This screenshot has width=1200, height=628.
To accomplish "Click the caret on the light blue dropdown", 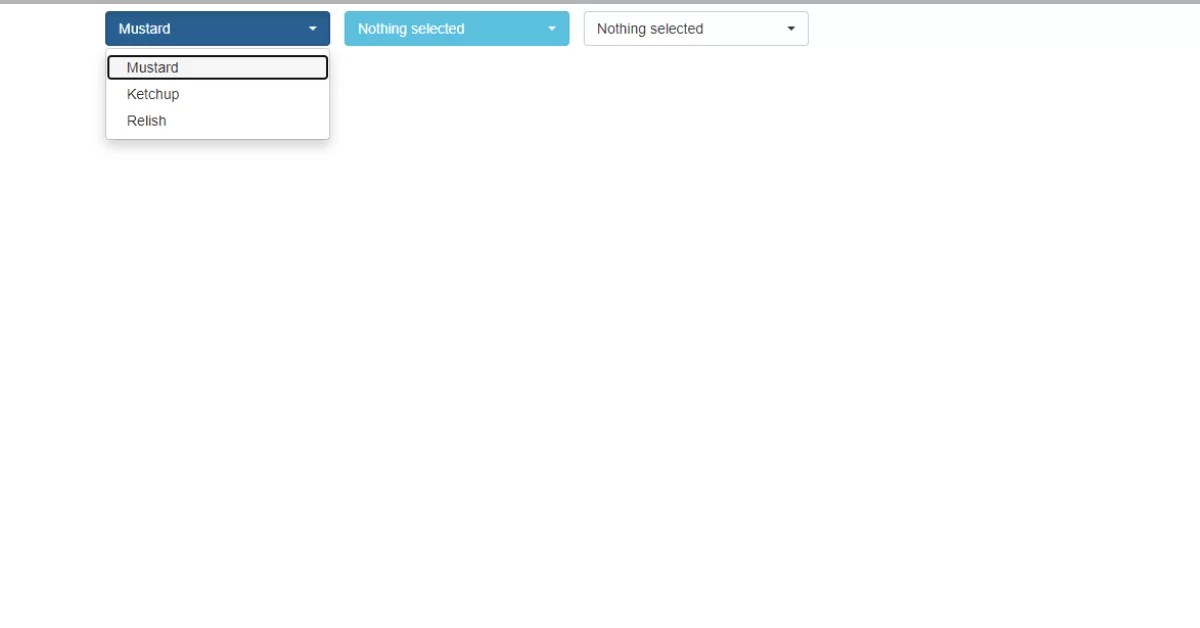I will [x=551, y=28].
